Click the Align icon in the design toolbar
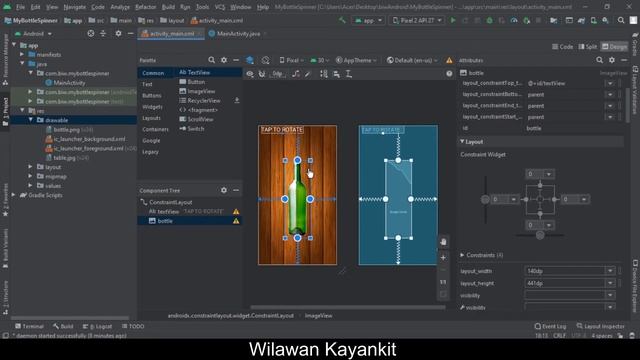Viewport: 640px width, 360px height. [x=336, y=74]
